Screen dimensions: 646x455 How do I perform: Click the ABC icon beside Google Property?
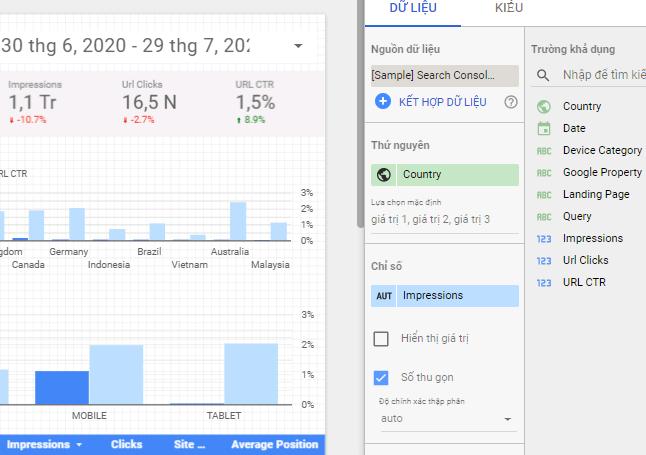544,173
